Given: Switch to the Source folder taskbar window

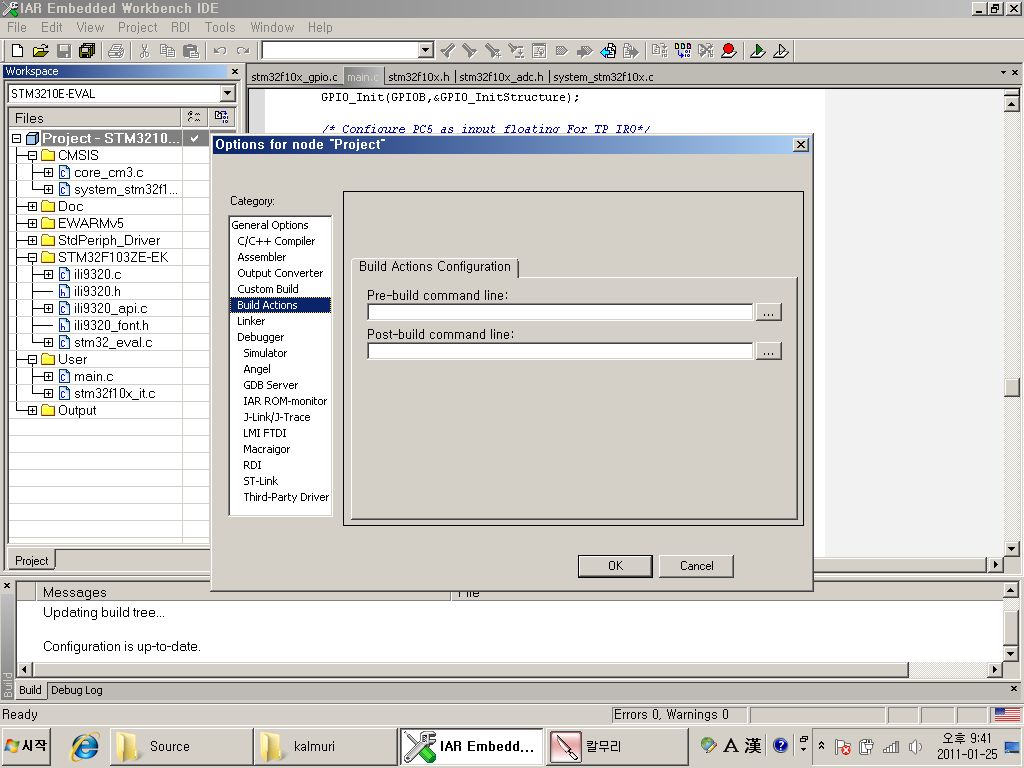Looking at the screenshot, I should tap(180, 746).
